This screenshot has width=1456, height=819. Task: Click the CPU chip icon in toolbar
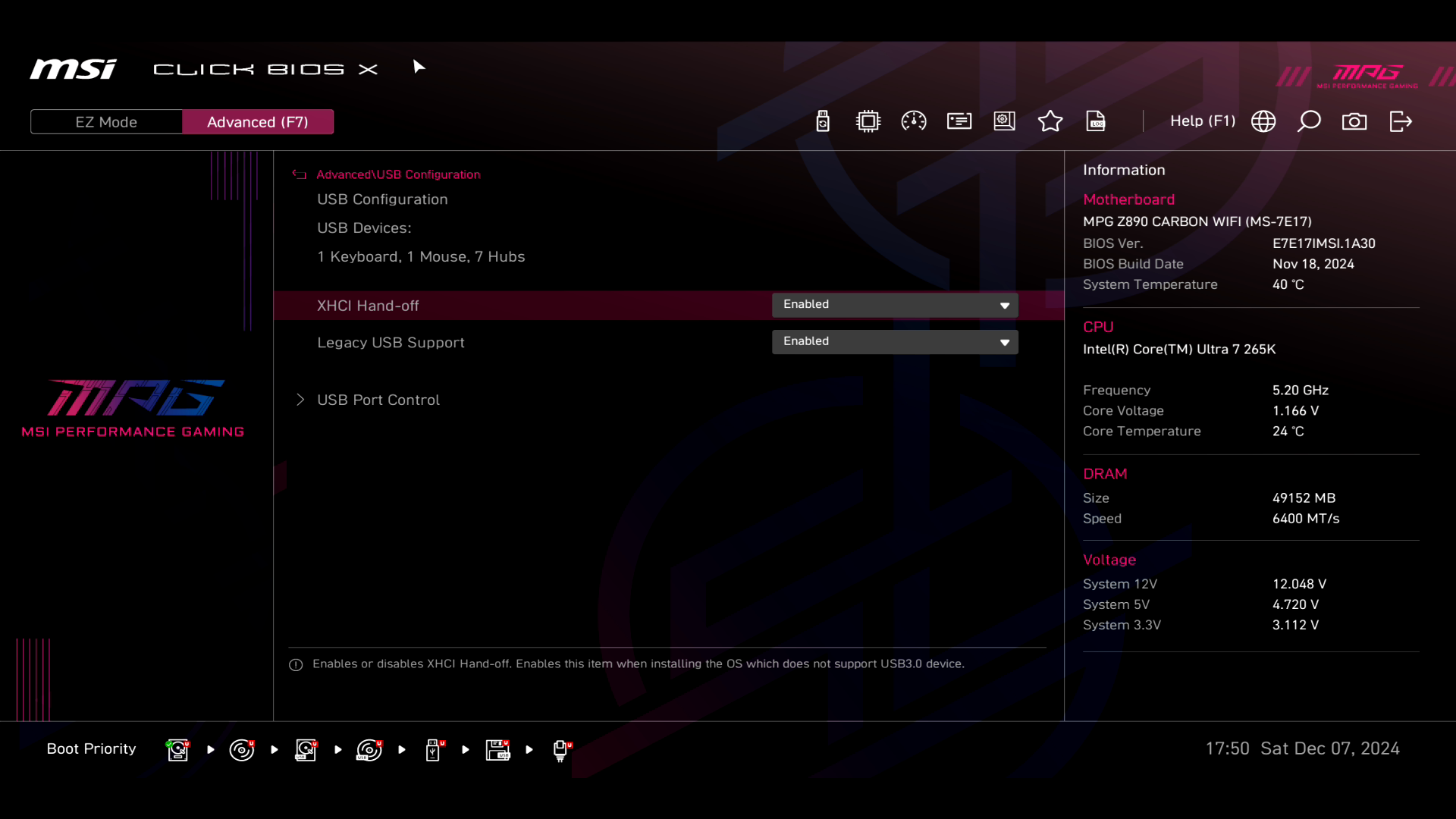click(868, 121)
